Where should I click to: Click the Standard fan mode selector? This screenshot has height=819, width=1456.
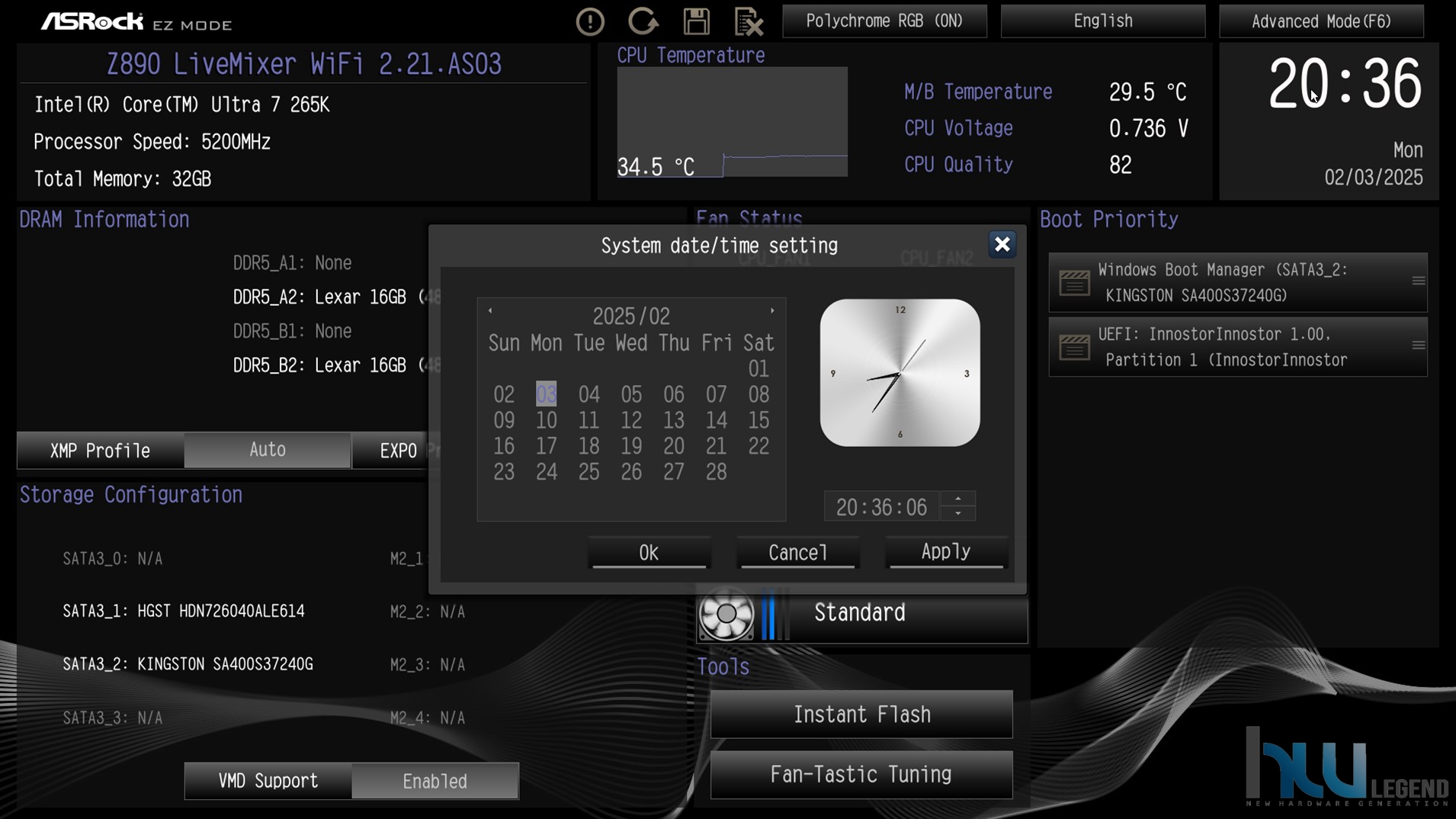click(861, 614)
